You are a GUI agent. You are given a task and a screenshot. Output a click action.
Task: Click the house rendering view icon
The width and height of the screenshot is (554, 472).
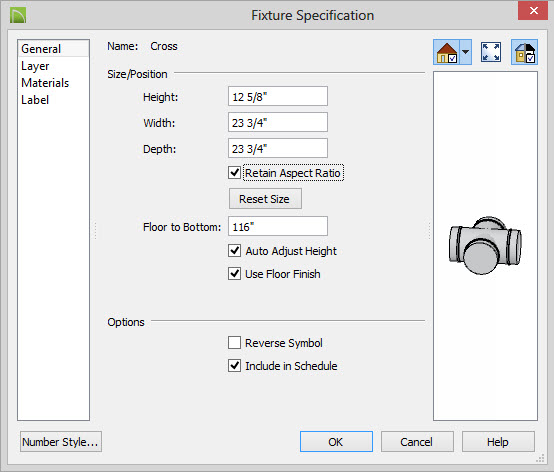tap(447, 52)
